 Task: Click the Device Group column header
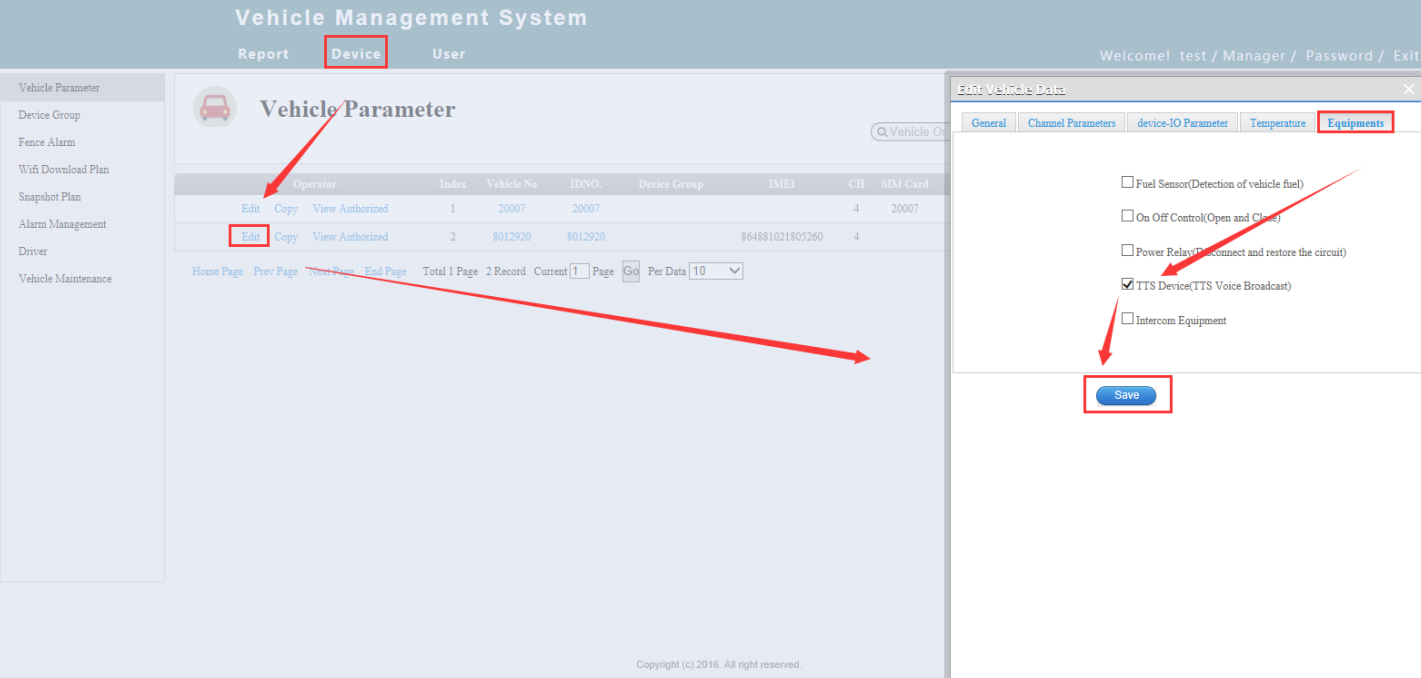[671, 184]
